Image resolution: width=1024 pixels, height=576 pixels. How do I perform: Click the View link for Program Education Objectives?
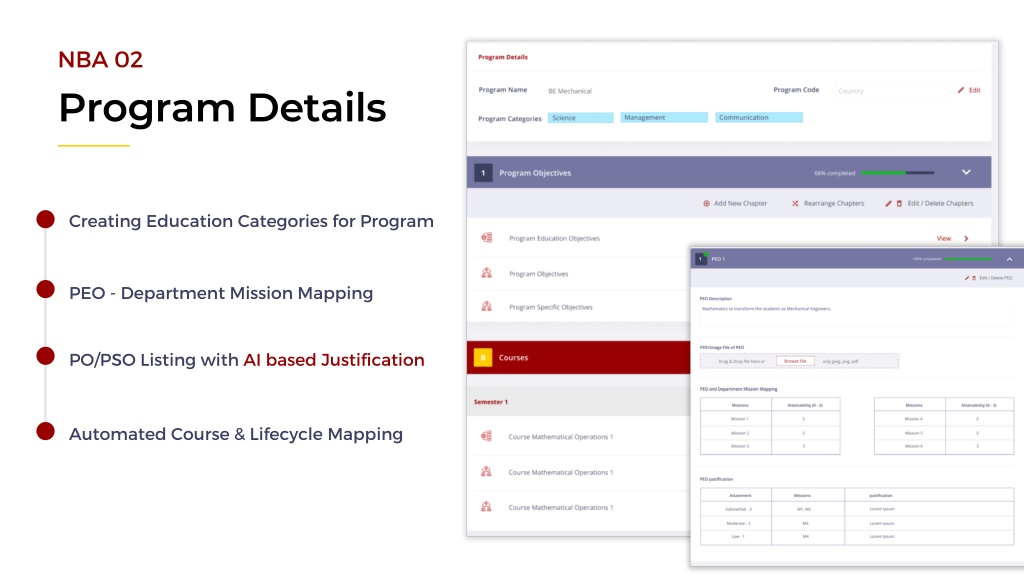[x=944, y=238]
